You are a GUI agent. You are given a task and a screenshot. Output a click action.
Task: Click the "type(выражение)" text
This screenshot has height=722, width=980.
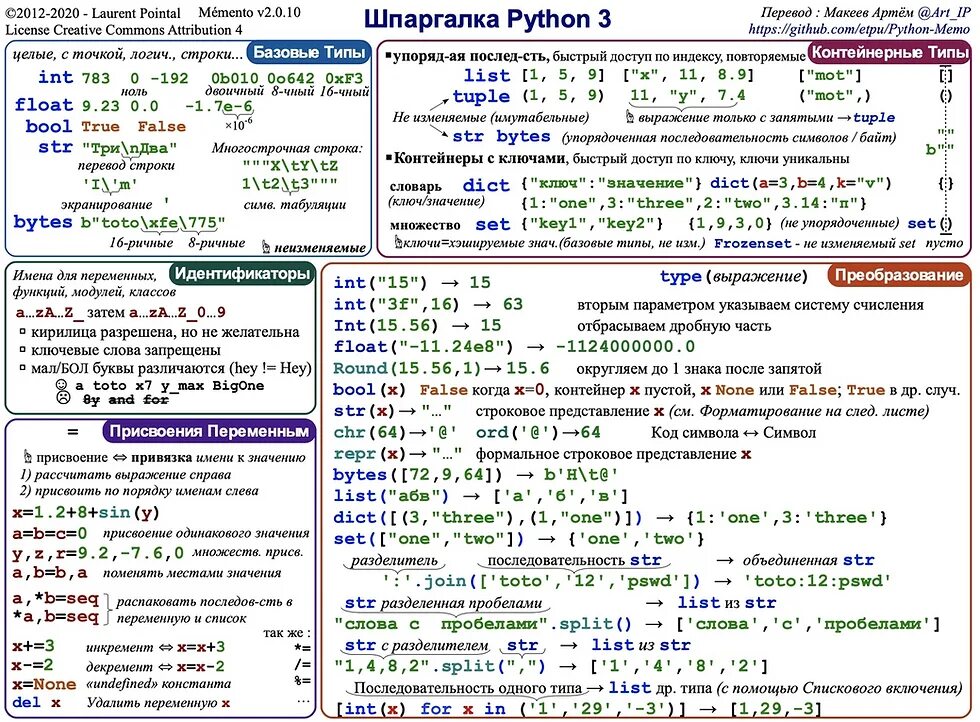coord(733,276)
